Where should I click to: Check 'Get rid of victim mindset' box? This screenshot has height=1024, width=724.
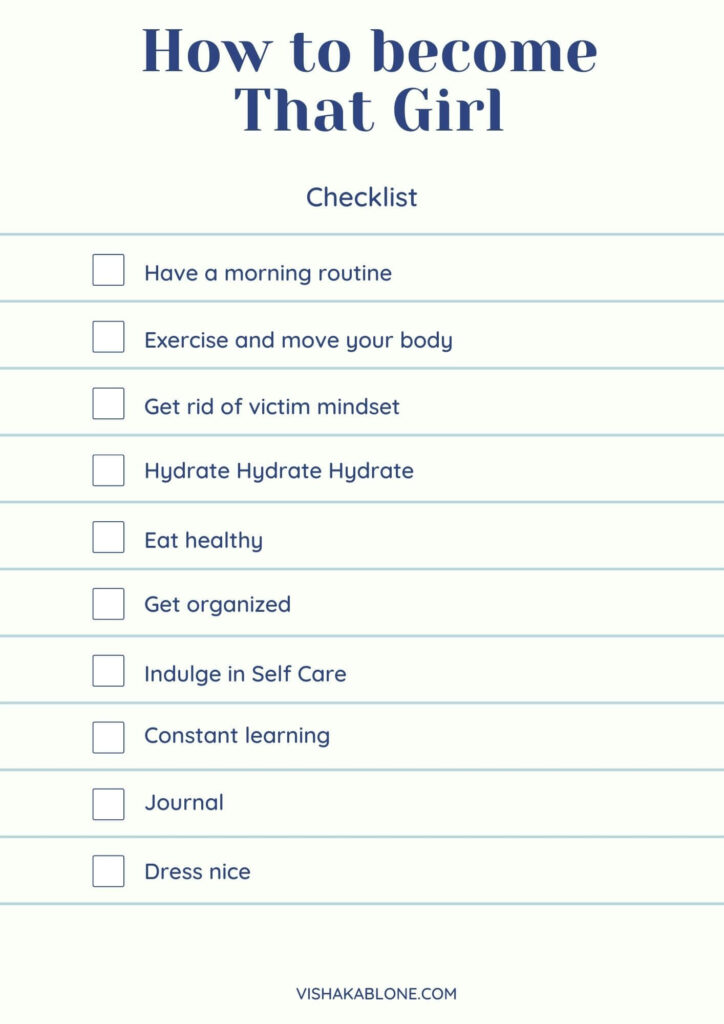[x=108, y=404]
